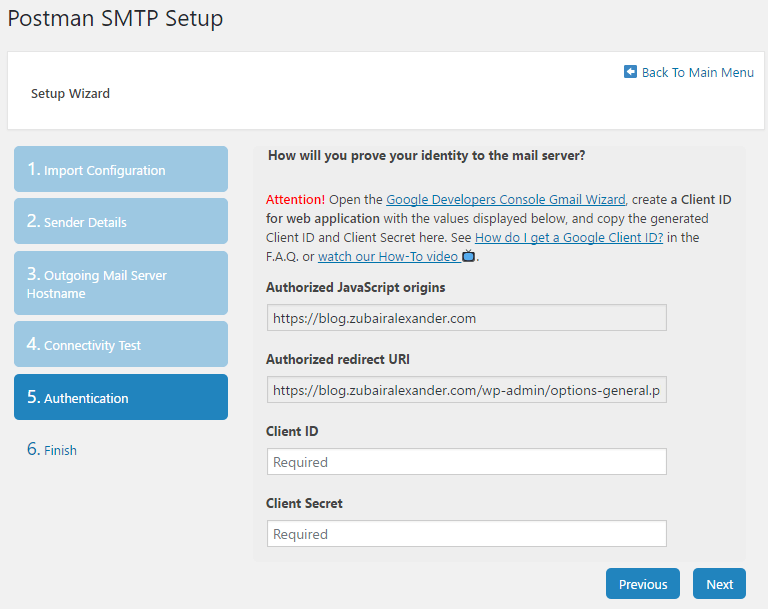Screen dimensions: 768x609
Task: Focus the Client ID input field
Action: (466, 462)
